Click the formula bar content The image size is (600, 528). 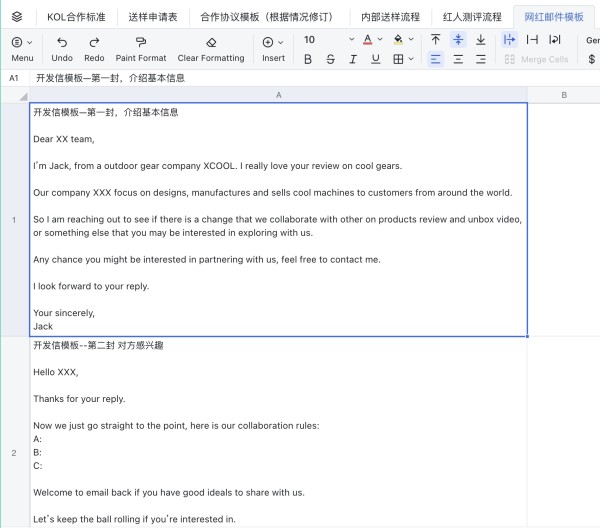click(110, 78)
